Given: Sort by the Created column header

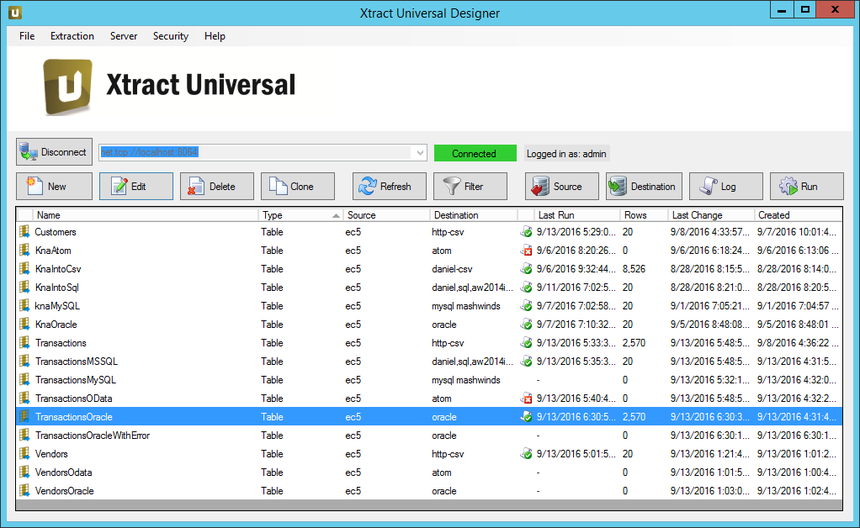Looking at the screenshot, I should pos(798,215).
